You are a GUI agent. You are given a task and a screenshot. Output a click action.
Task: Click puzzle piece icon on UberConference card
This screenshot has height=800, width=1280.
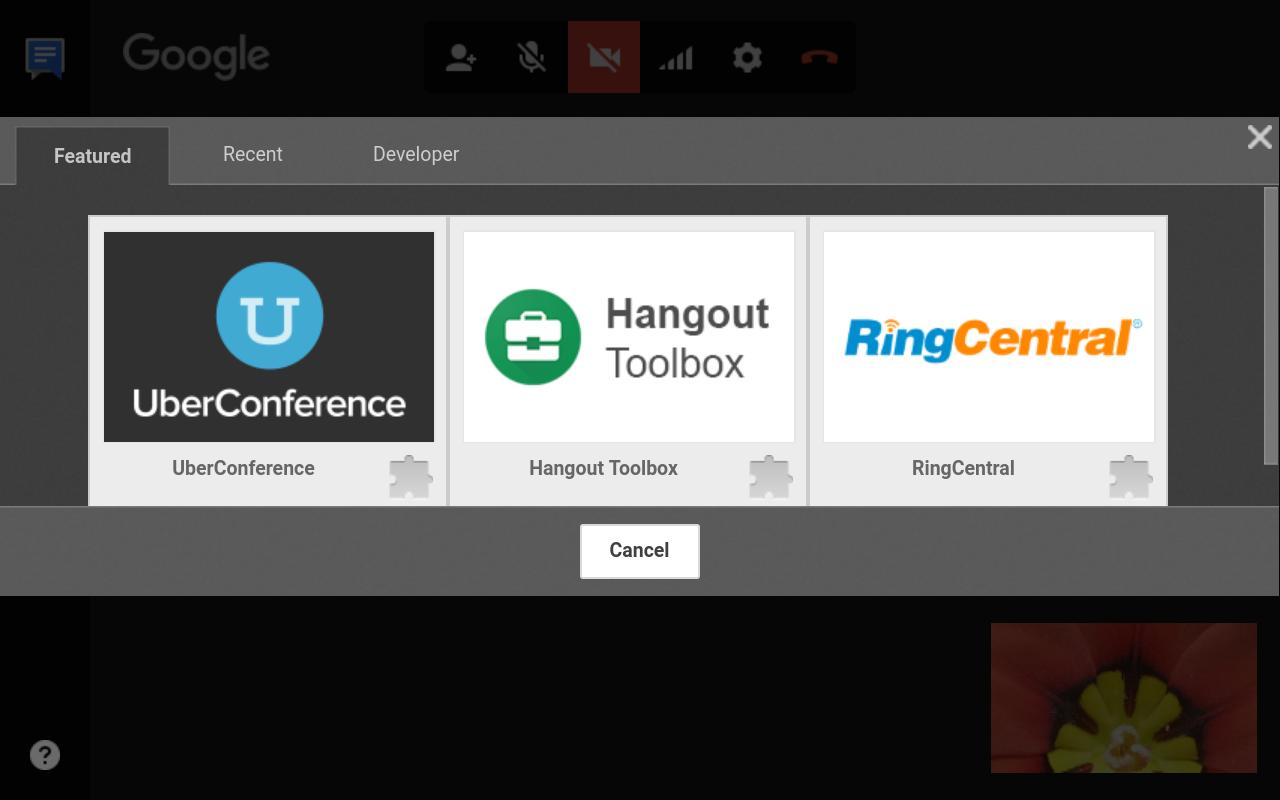pos(411,477)
